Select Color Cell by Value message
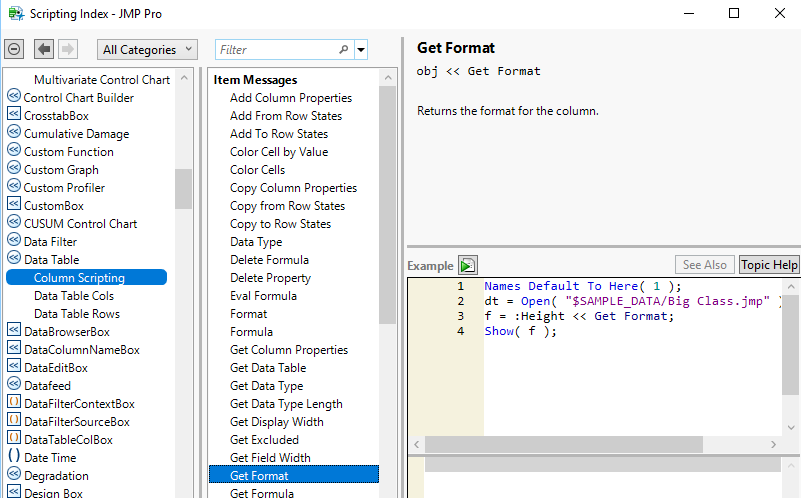Image resolution: width=801 pixels, height=498 pixels. coord(279,152)
